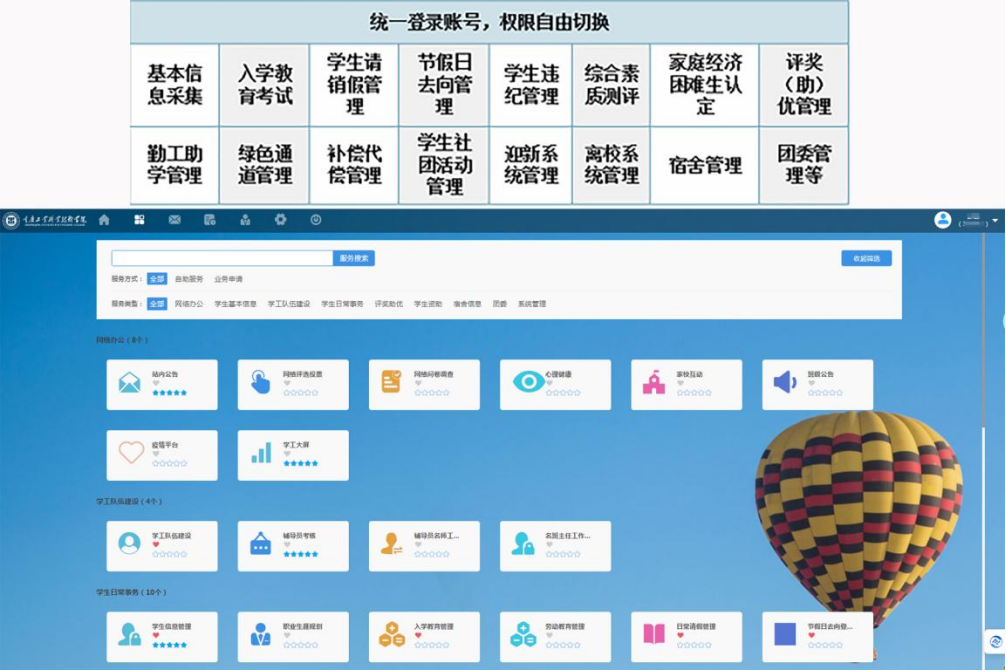The width and height of the screenshot is (1006, 671).
Task: Open the mail envelope icon in navbar
Action: 174,220
